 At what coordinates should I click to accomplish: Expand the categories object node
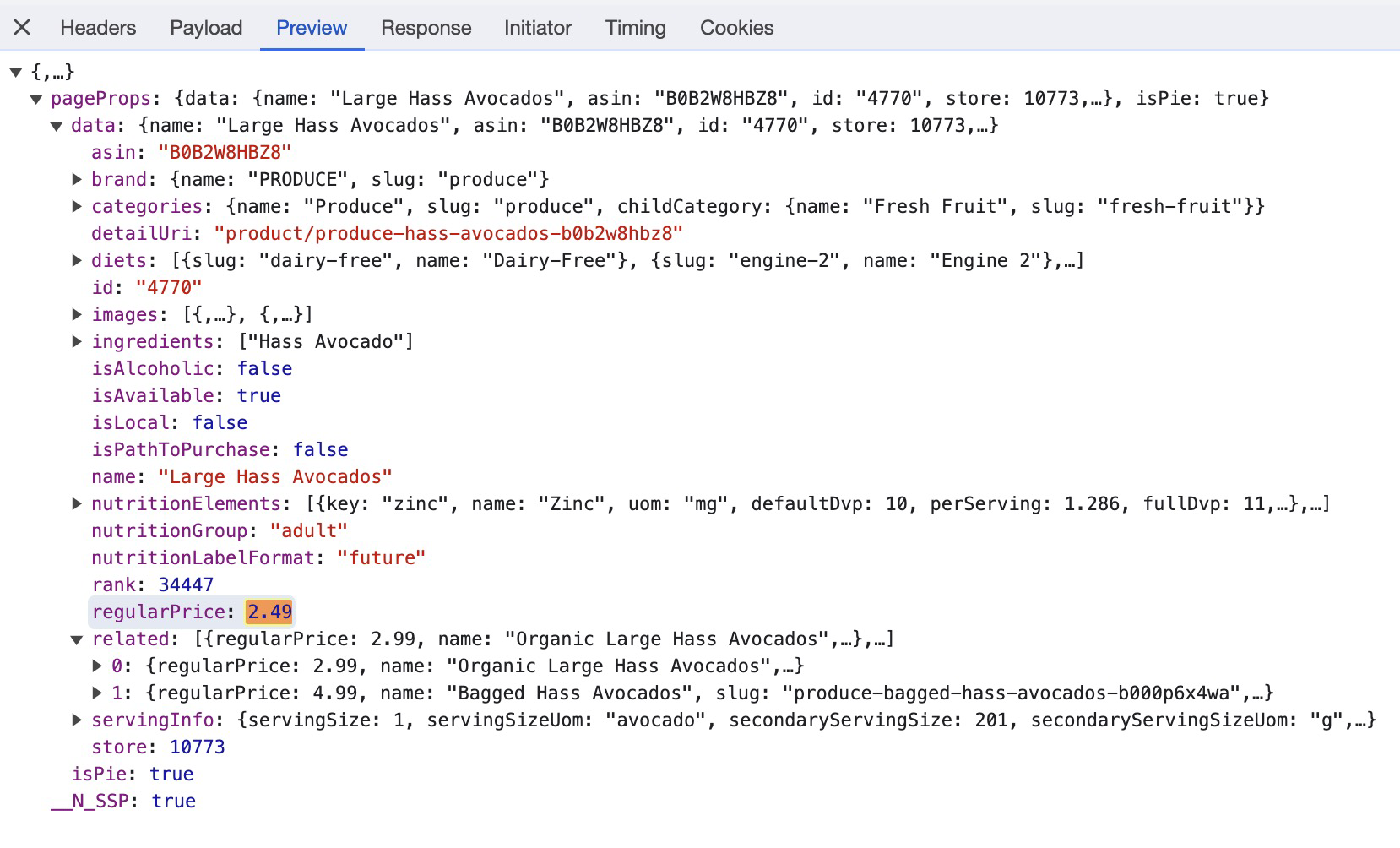(x=77, y=206)
